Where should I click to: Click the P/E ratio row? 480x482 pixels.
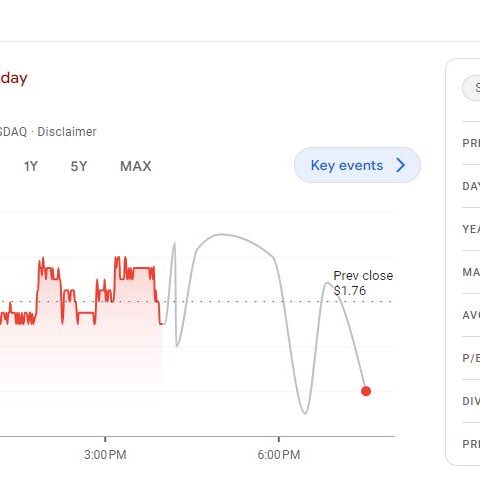[471, 358]
